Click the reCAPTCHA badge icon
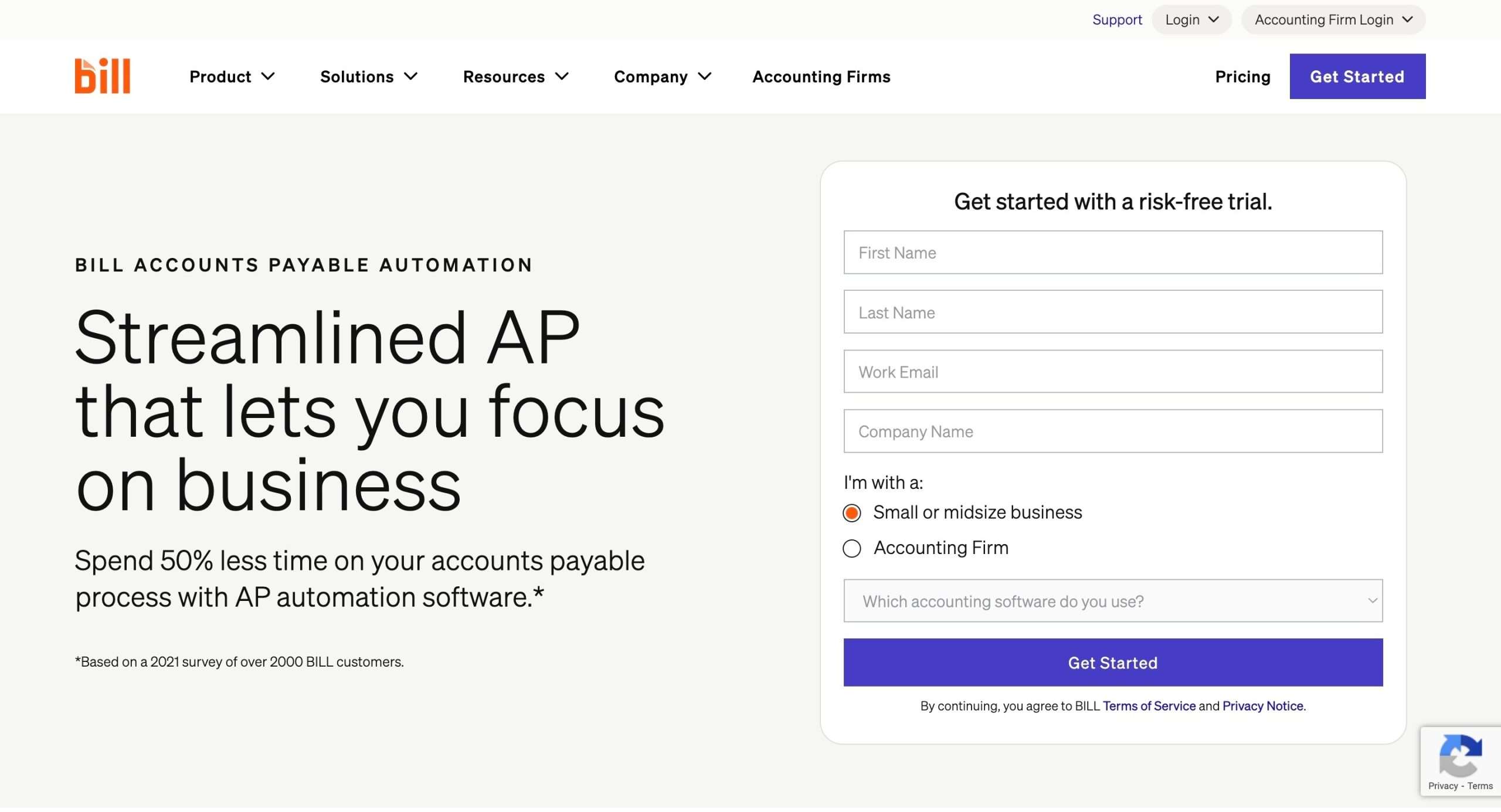 (1460, 755)
